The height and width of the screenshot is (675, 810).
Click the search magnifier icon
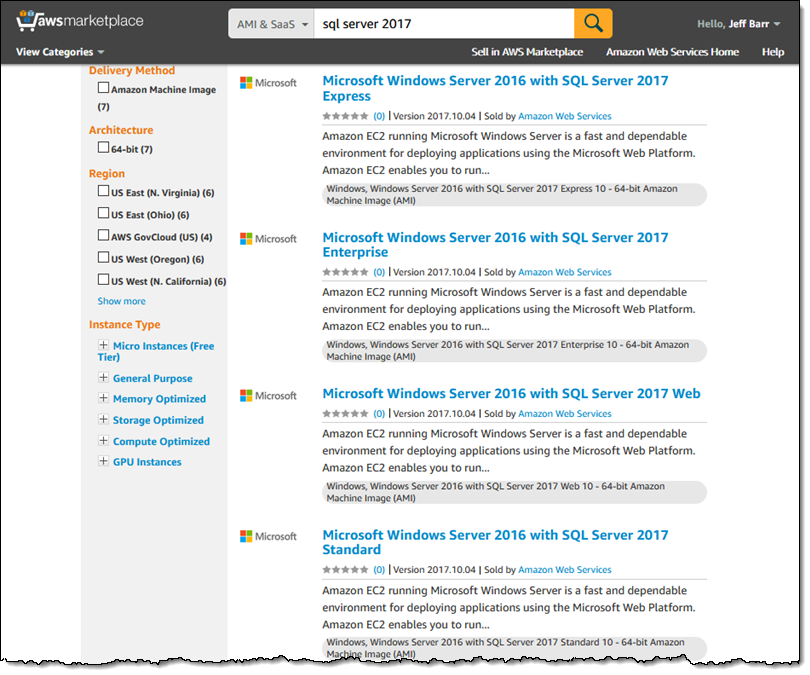coord(593,21)
